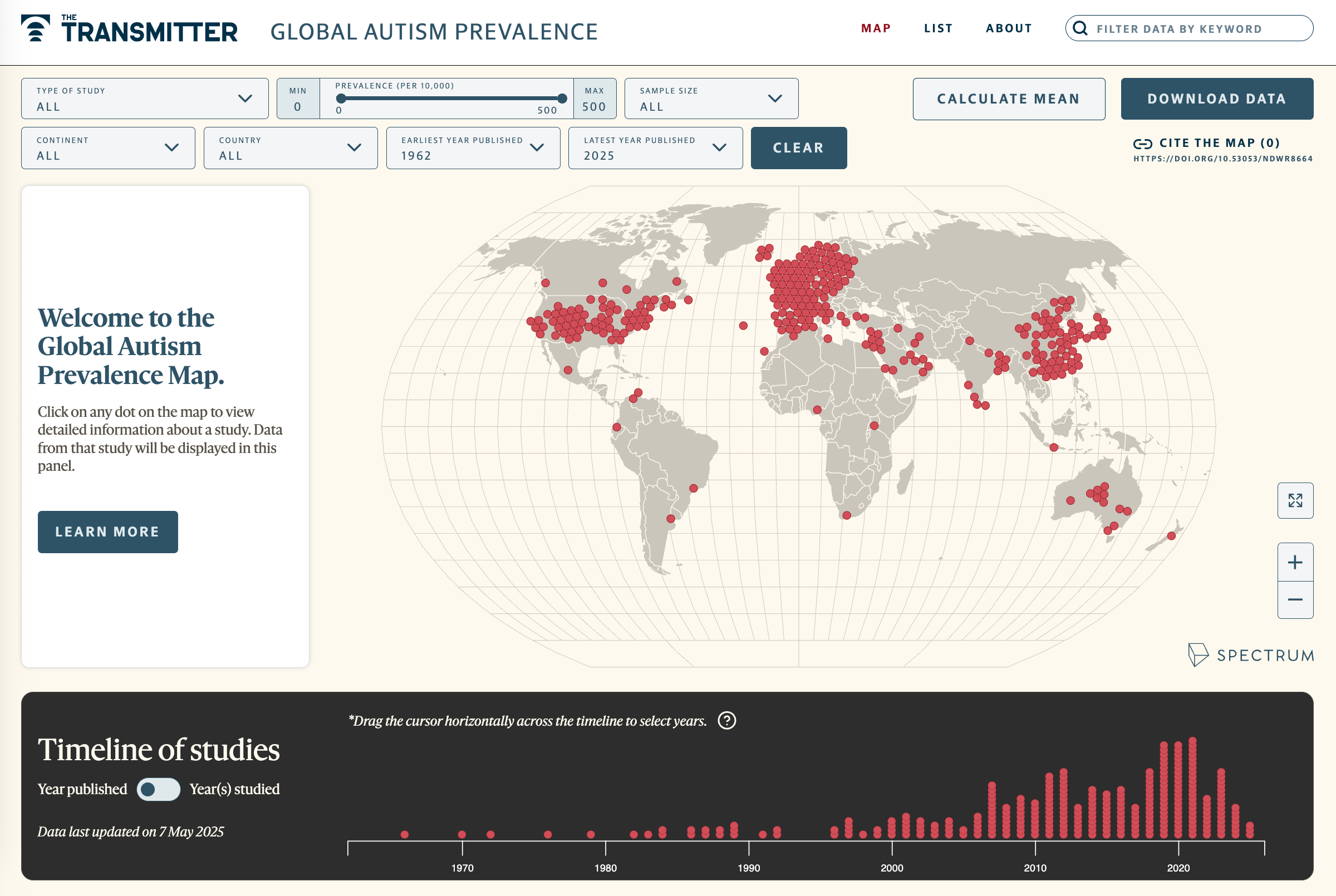Focus the Filter Data by Keyword field
The image size is (1336, 896).
1188,28
